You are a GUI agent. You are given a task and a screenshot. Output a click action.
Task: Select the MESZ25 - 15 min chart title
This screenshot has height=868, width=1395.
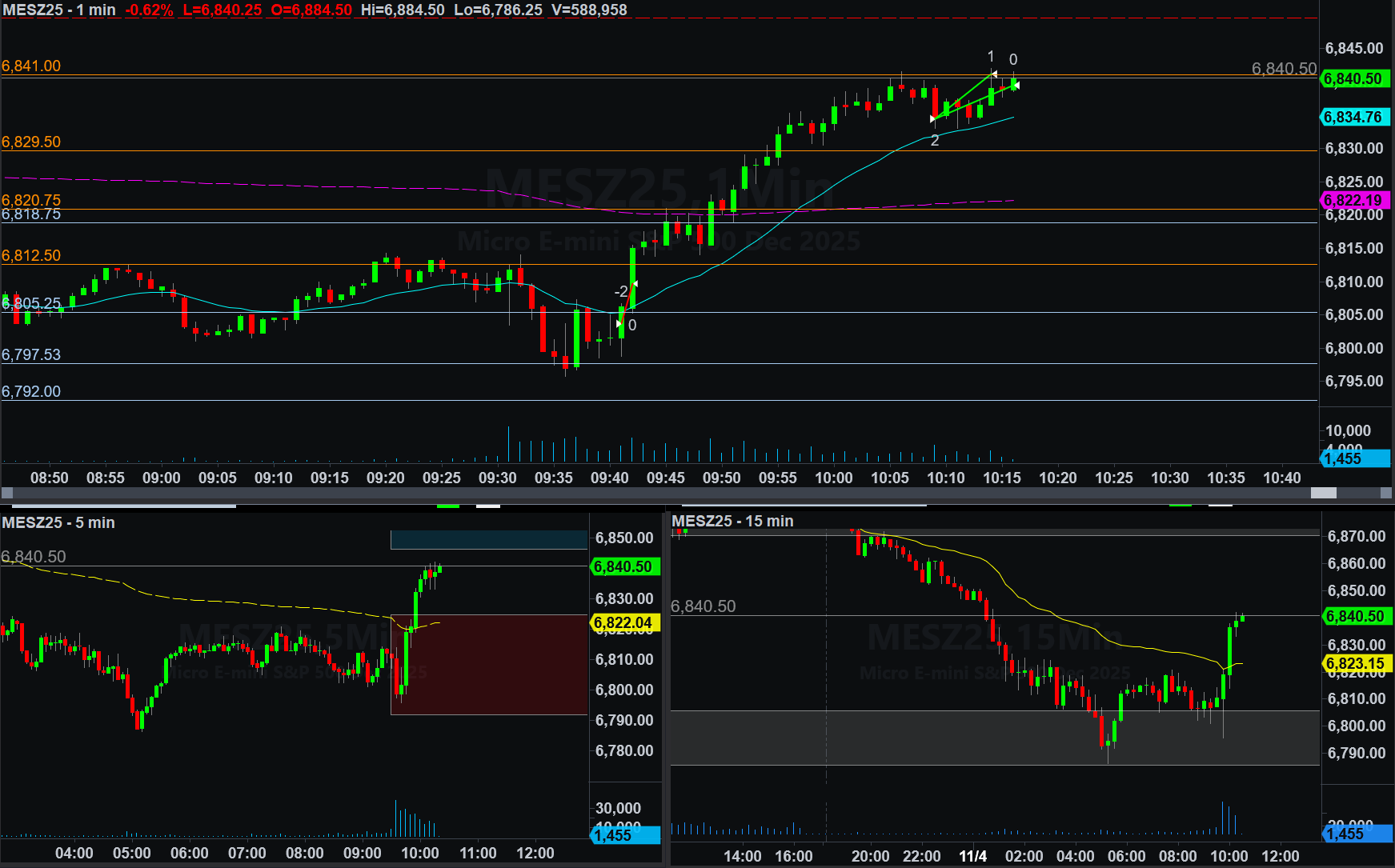[x=732, y=521]
